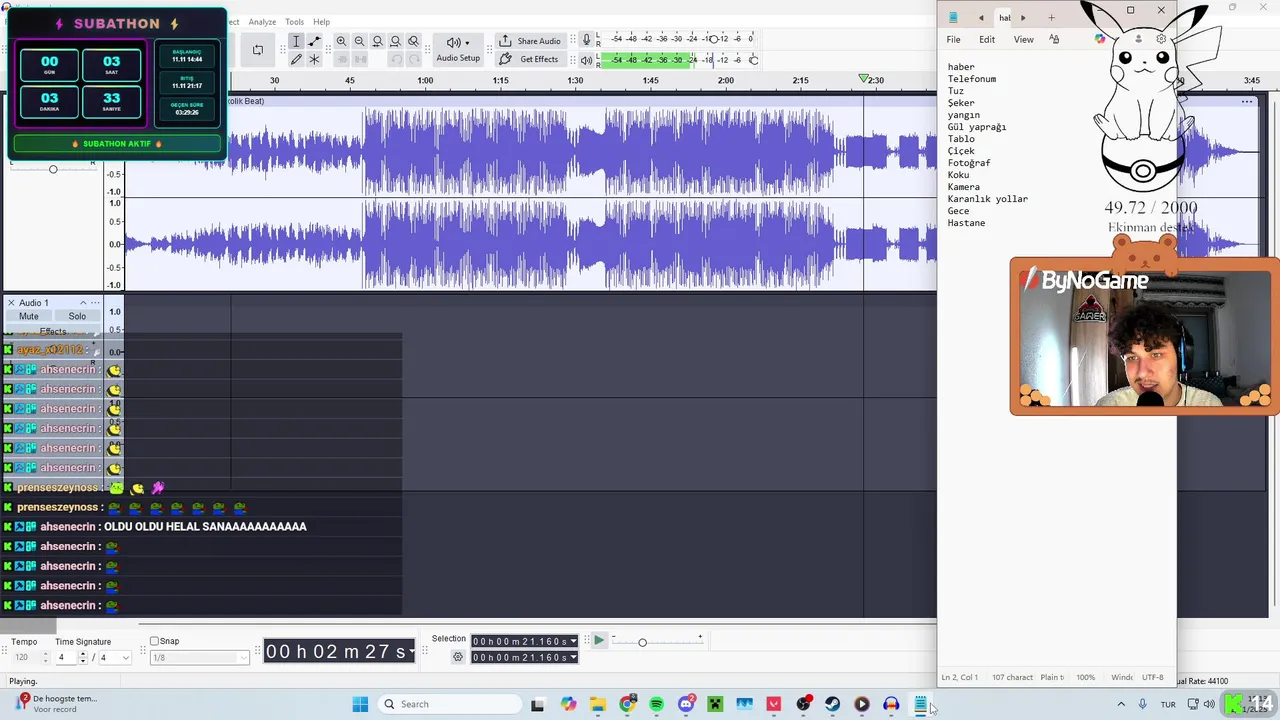Click the tempo stepper arrows
Viewport: 1280px width, 720px height.
tap(46, 657)
